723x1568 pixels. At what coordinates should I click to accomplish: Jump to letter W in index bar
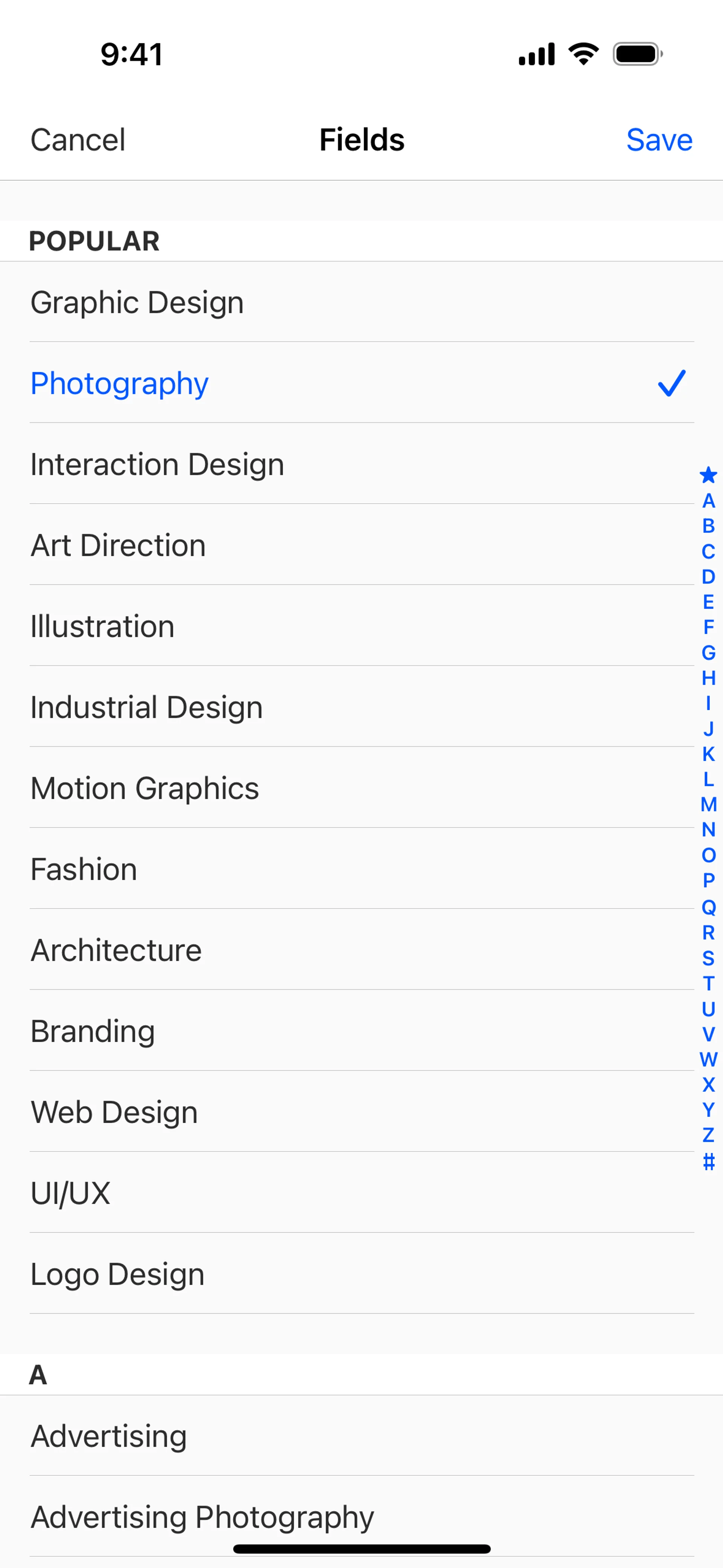[x=708, y=1059]
